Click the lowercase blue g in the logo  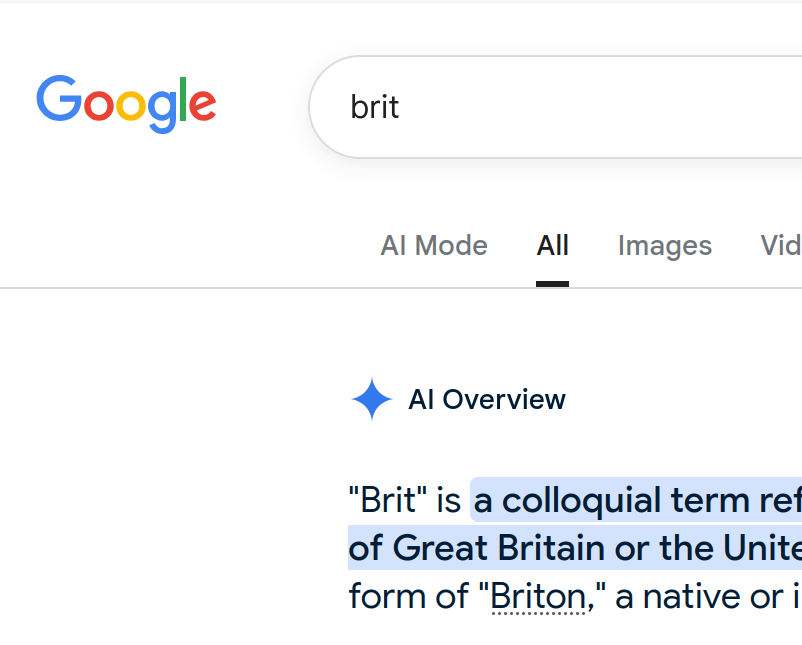click(x=162, y=112)
